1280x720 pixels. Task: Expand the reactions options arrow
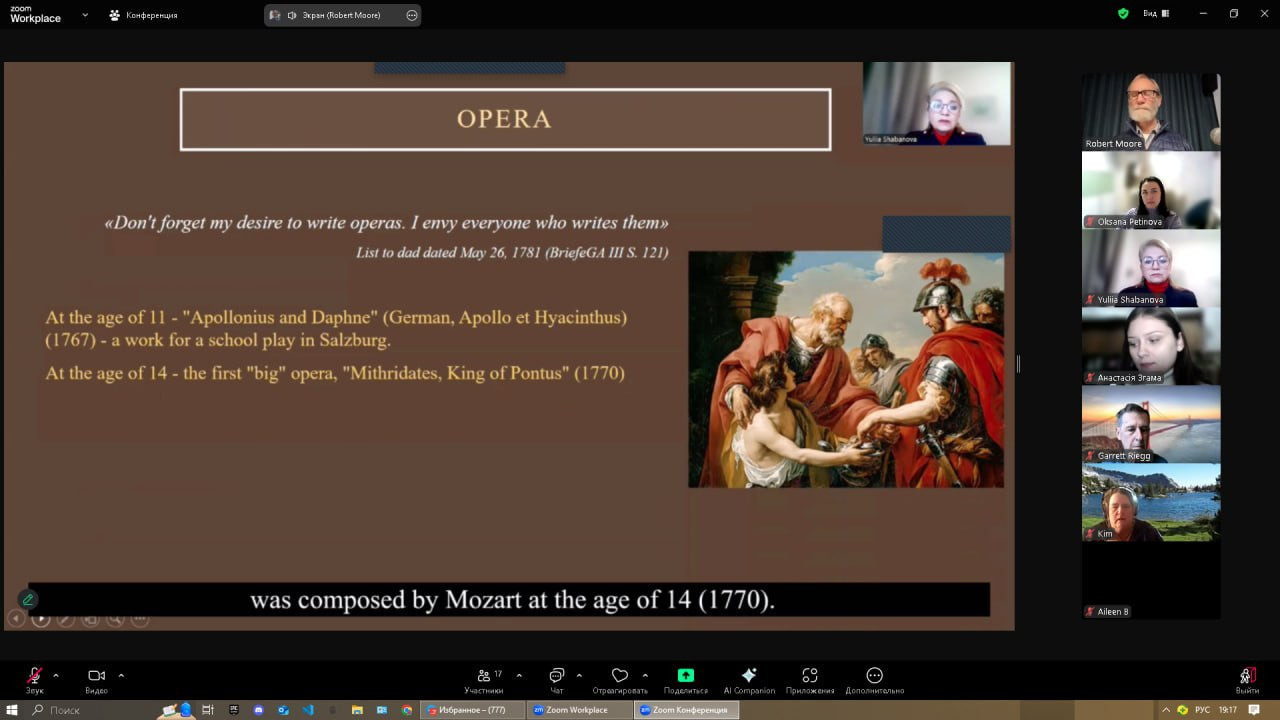pos(645,676)
